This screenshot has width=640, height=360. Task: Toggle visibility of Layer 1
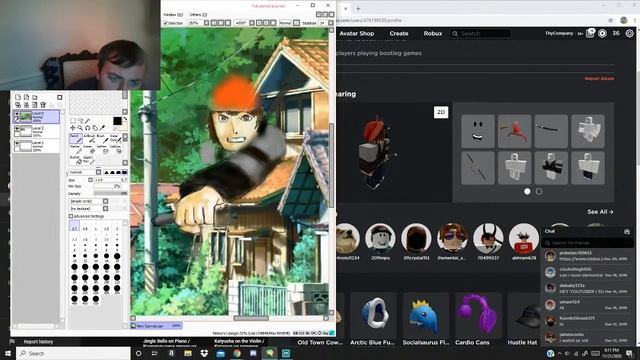coord(17,143)
